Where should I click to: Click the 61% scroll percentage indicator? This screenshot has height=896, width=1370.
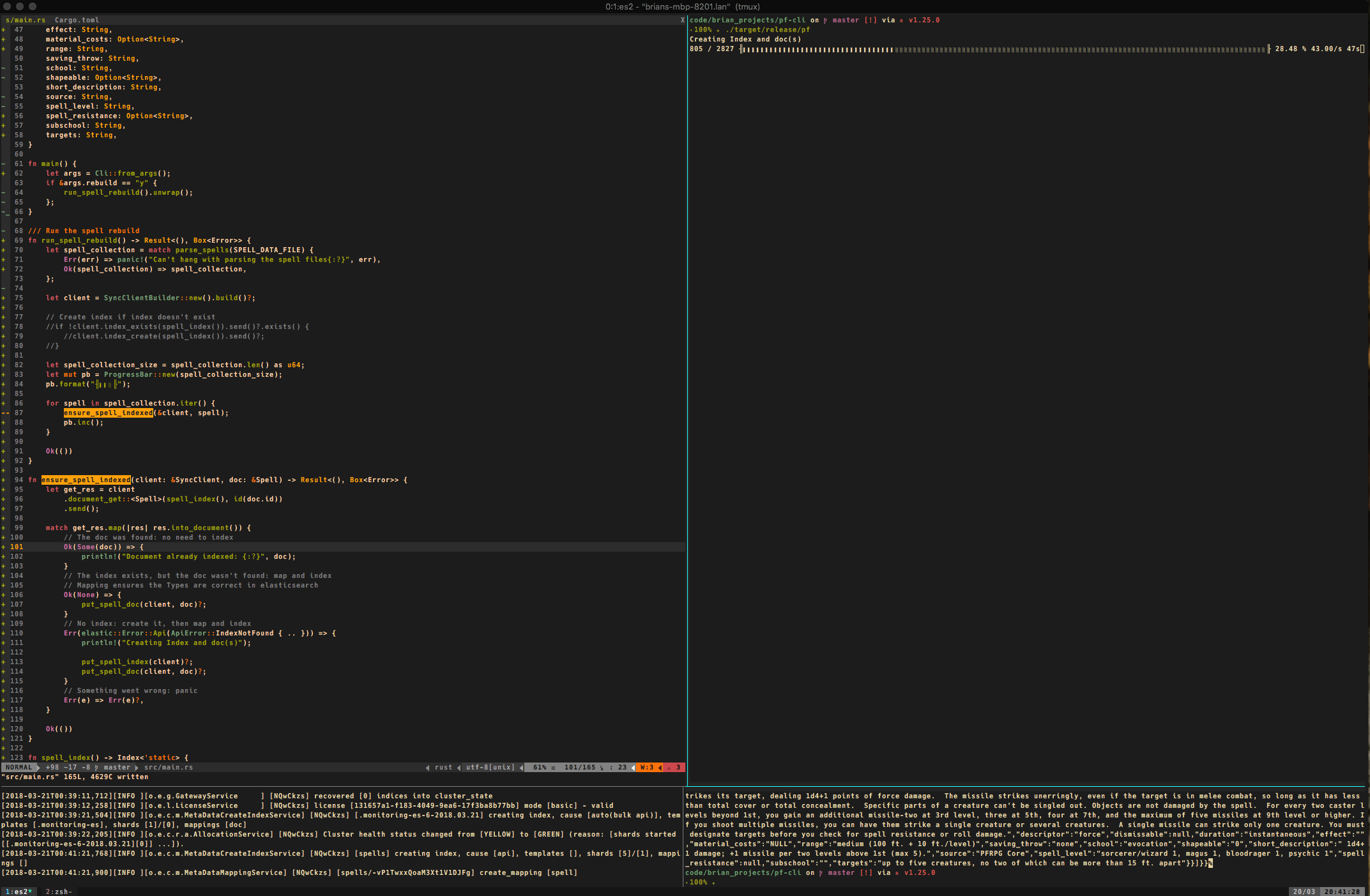pos(539,767)
